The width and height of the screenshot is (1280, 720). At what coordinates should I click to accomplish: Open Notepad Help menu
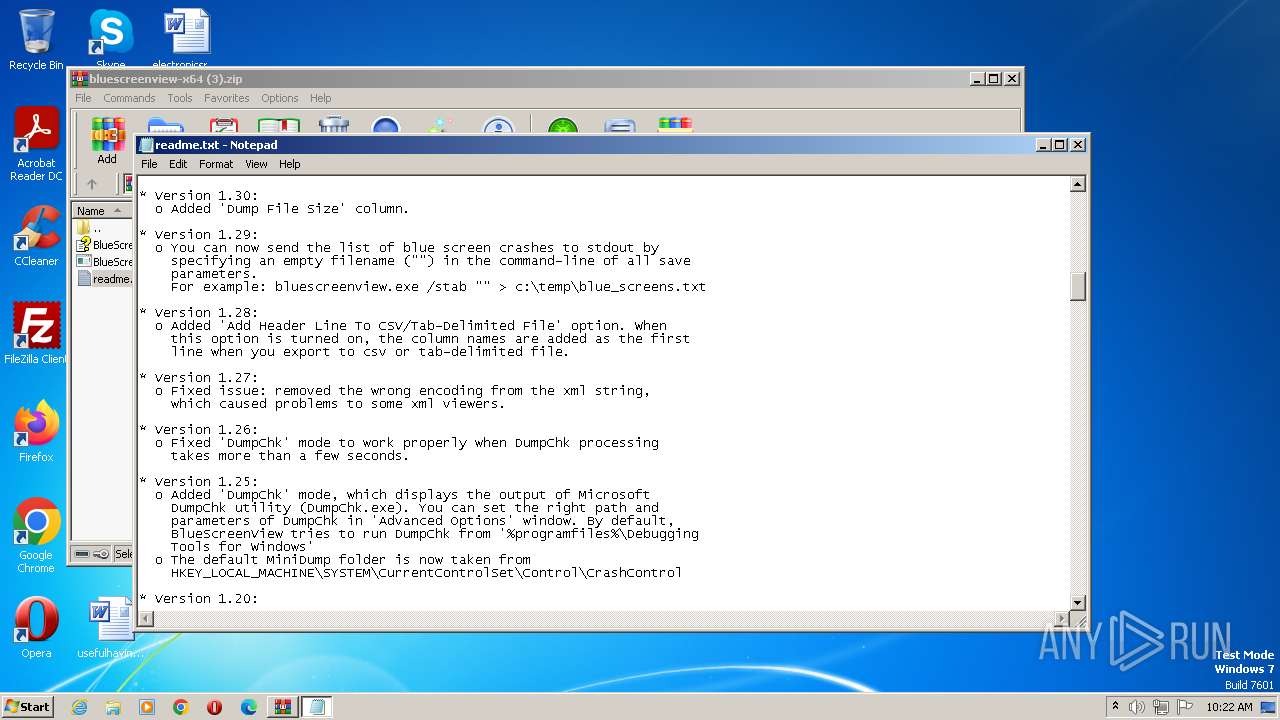click(x=289, y=164)
